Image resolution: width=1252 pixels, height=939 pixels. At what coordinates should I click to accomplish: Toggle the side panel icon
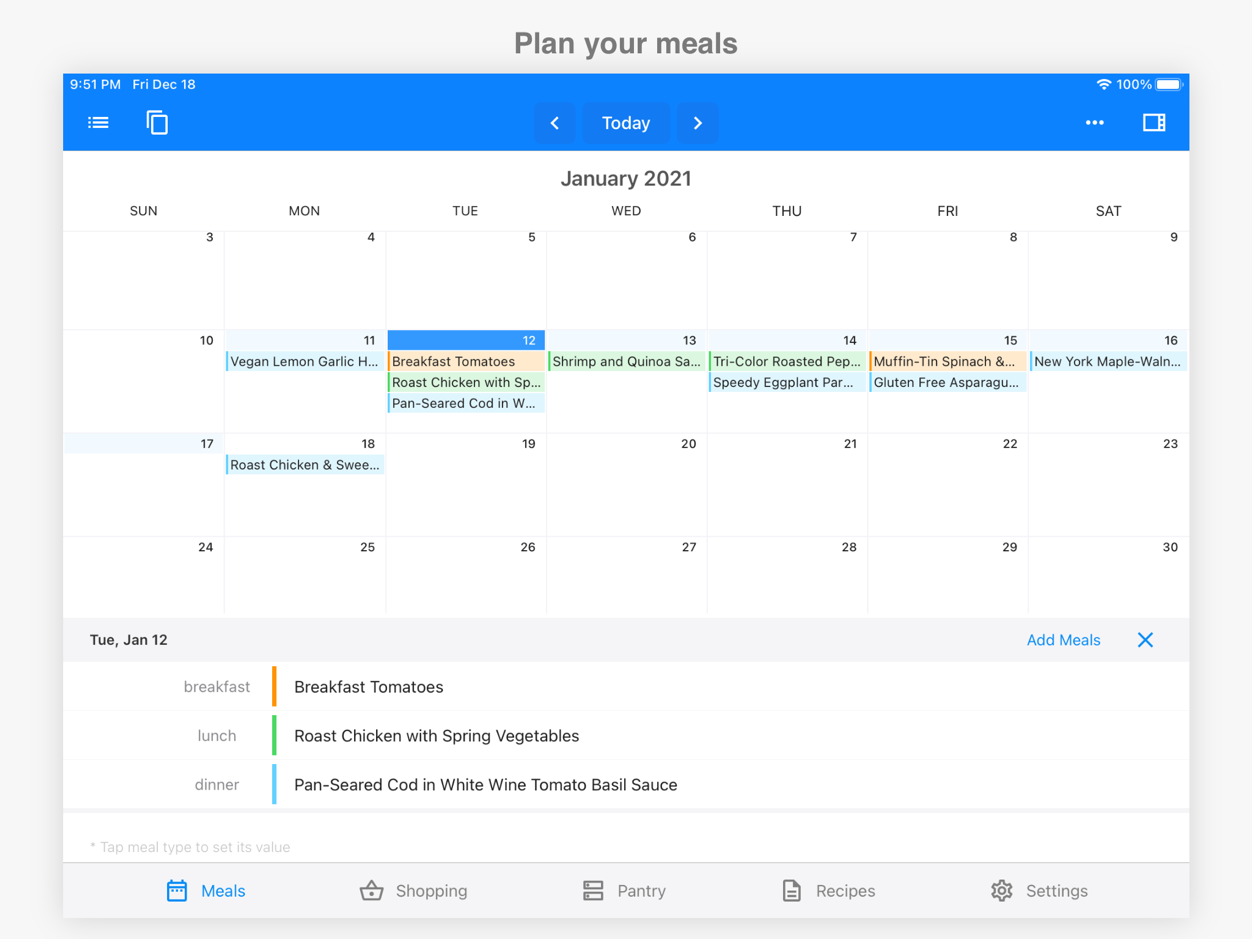[x=1154, y=123]
